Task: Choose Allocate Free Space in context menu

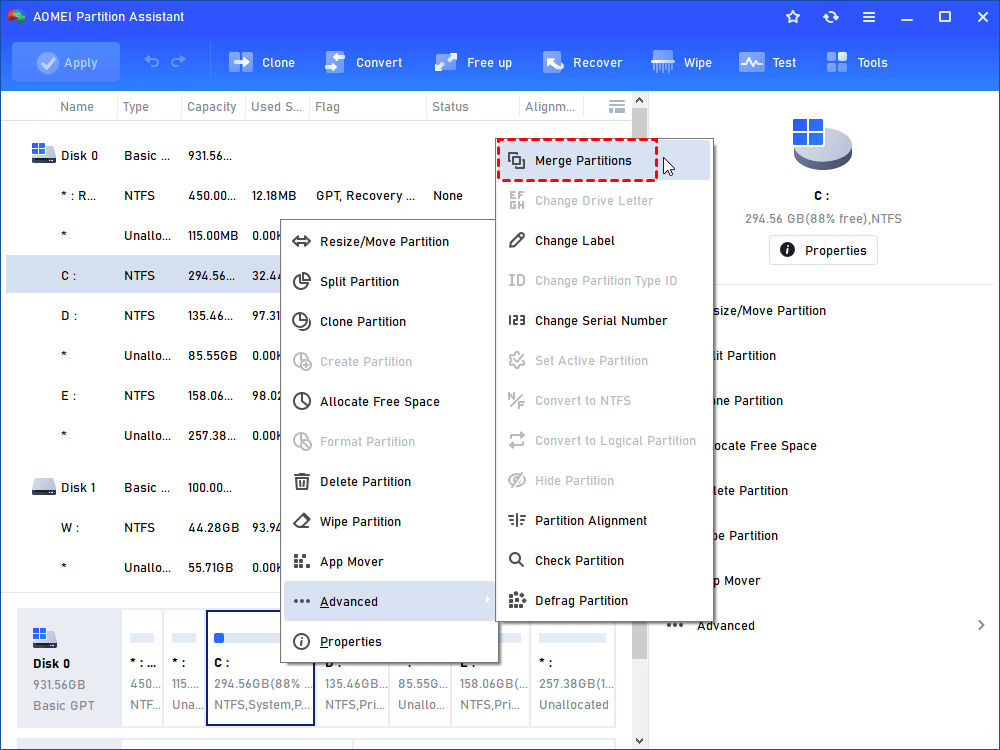Action: 388,402
